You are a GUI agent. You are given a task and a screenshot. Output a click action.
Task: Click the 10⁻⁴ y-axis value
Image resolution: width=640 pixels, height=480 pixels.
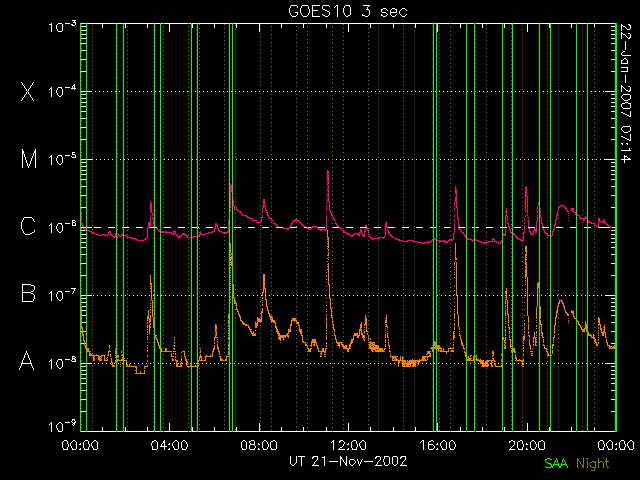[x=62, y=91]
